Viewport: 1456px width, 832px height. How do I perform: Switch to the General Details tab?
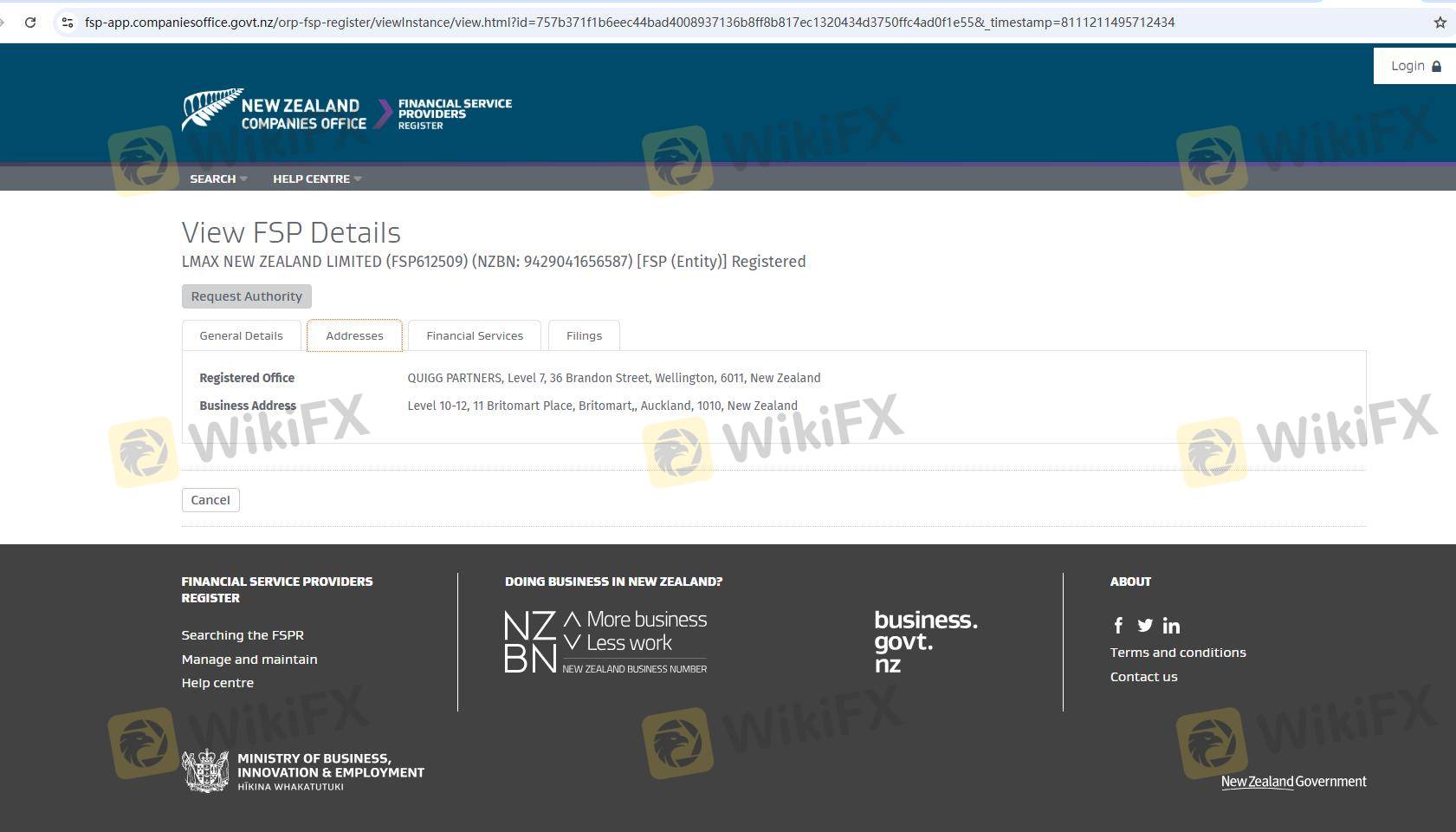coord(241,336)
